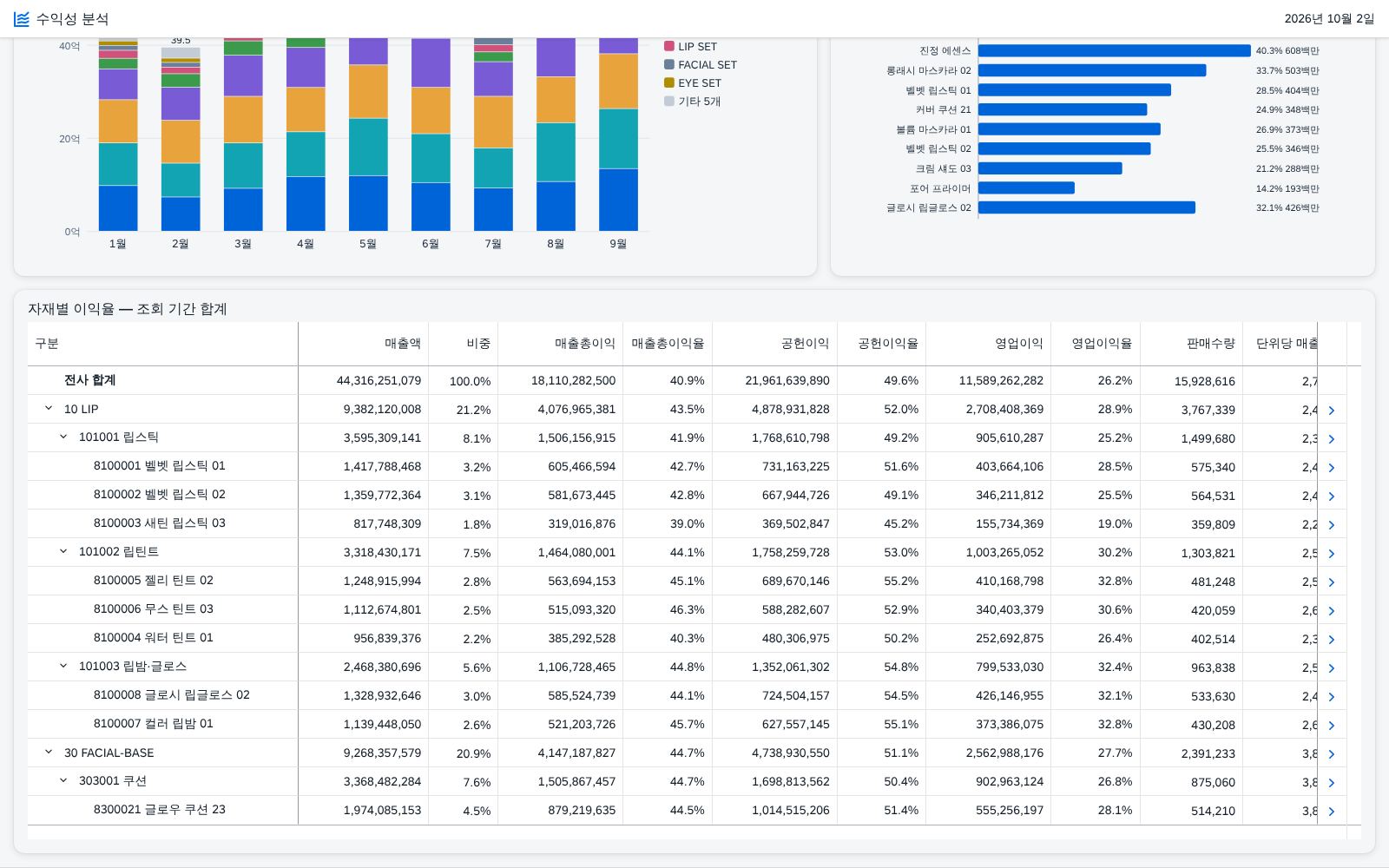Select the 롱래시 마스카라 02 bar
Screen dimensions: 1389x868
(x=1092, y=70)
